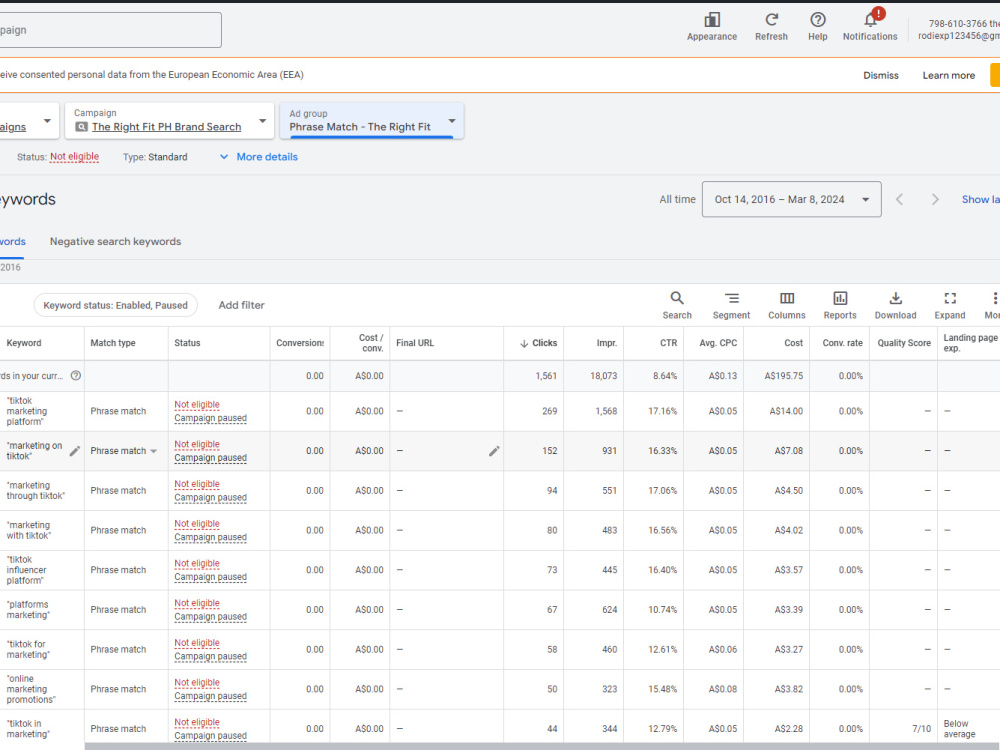Select the "platforms marketing" keyword
The height and width of the screenshot is (750, 1000).
click(28, 610)
